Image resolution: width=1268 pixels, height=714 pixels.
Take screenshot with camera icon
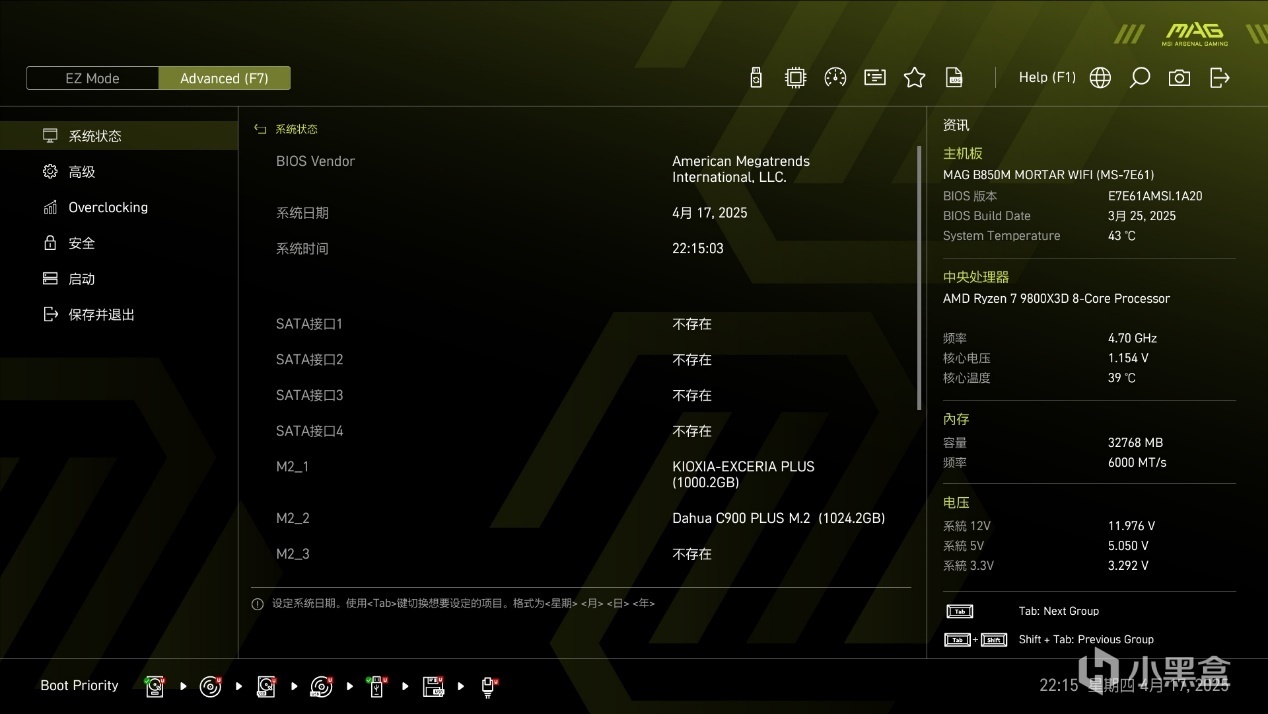click(x=1179, y=78)
